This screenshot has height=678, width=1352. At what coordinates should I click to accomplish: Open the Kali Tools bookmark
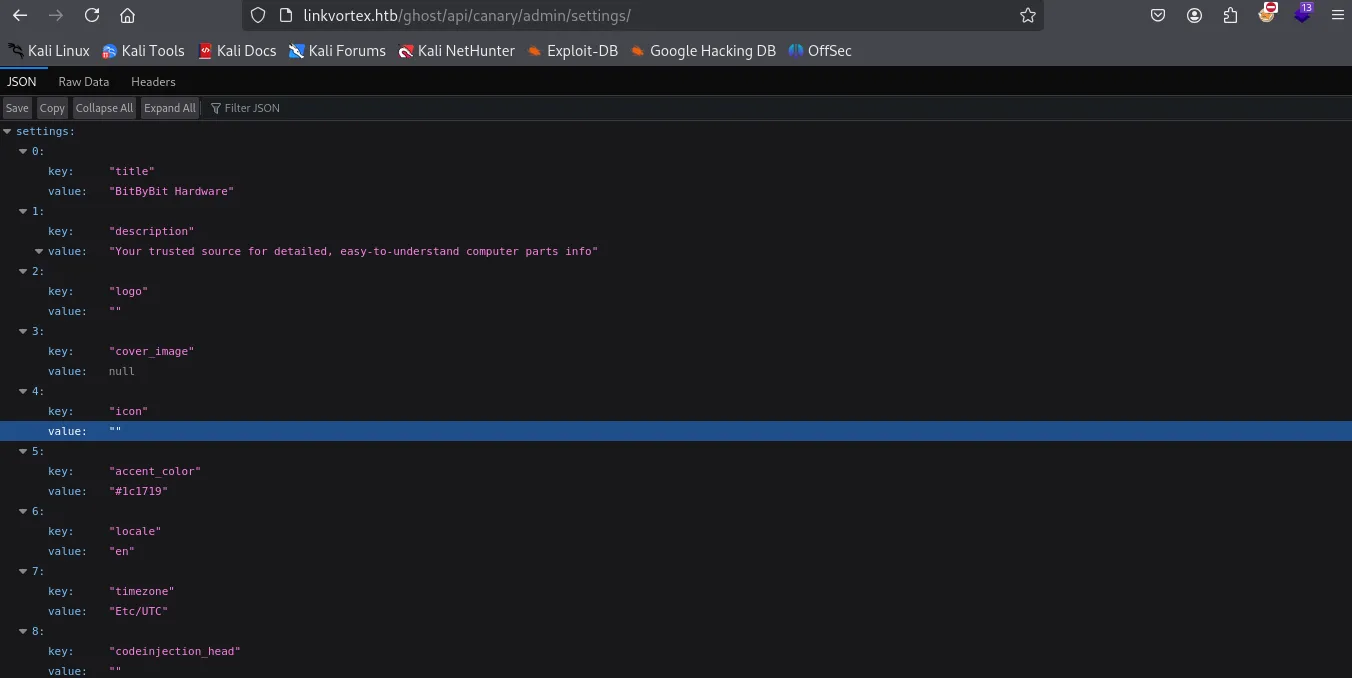(x=143, y=50)
